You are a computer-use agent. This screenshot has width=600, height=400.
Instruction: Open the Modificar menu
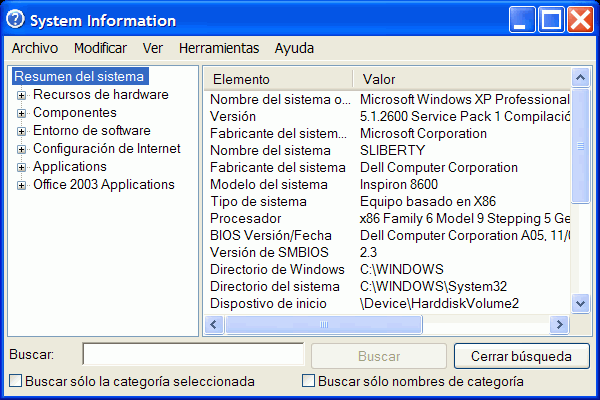pyautogui.click(x=100, y=48)
